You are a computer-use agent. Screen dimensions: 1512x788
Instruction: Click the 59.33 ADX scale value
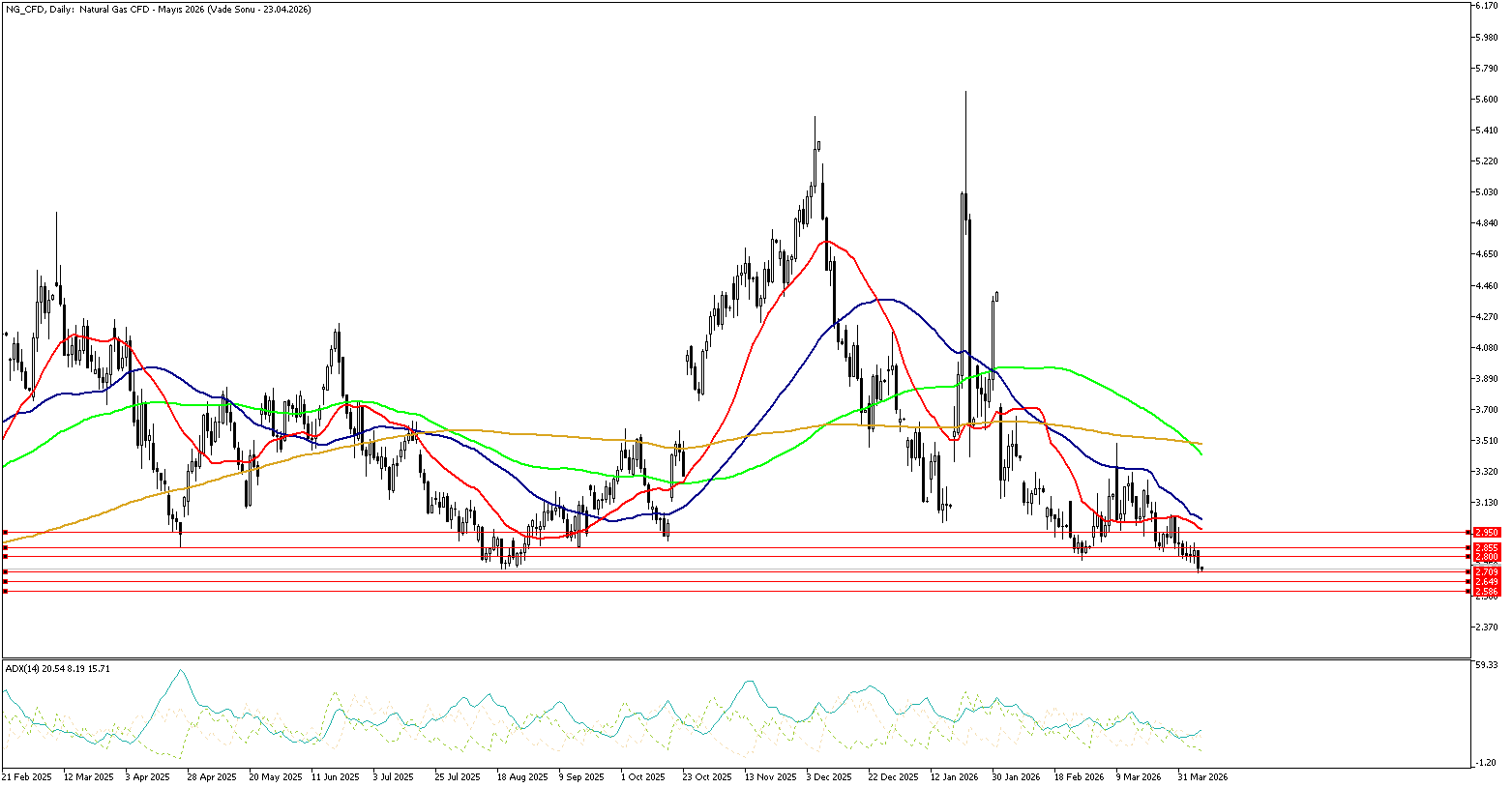coord(1487,664)
